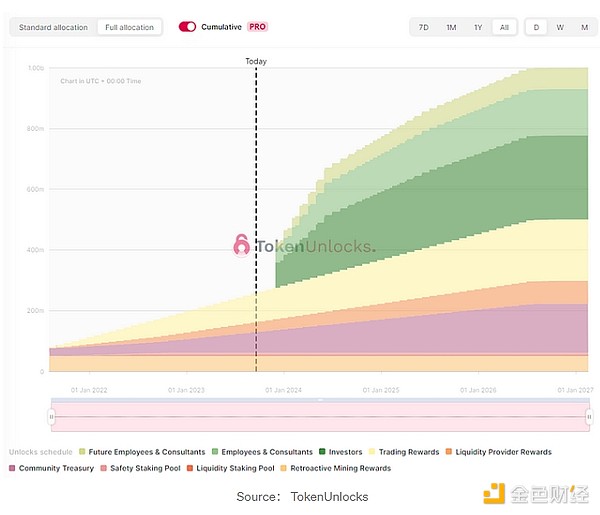Set the time range to 7D

pos(424,27)
